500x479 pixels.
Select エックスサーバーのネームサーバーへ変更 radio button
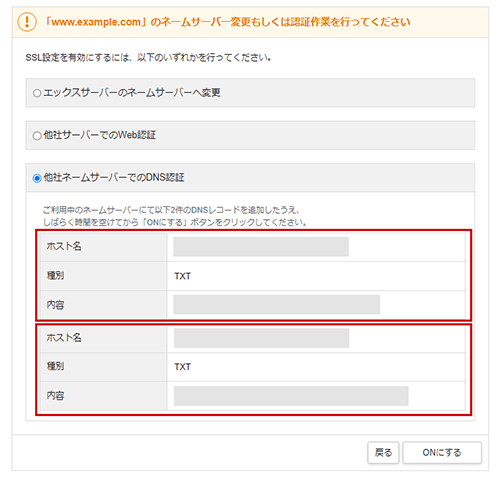[37, 93]
